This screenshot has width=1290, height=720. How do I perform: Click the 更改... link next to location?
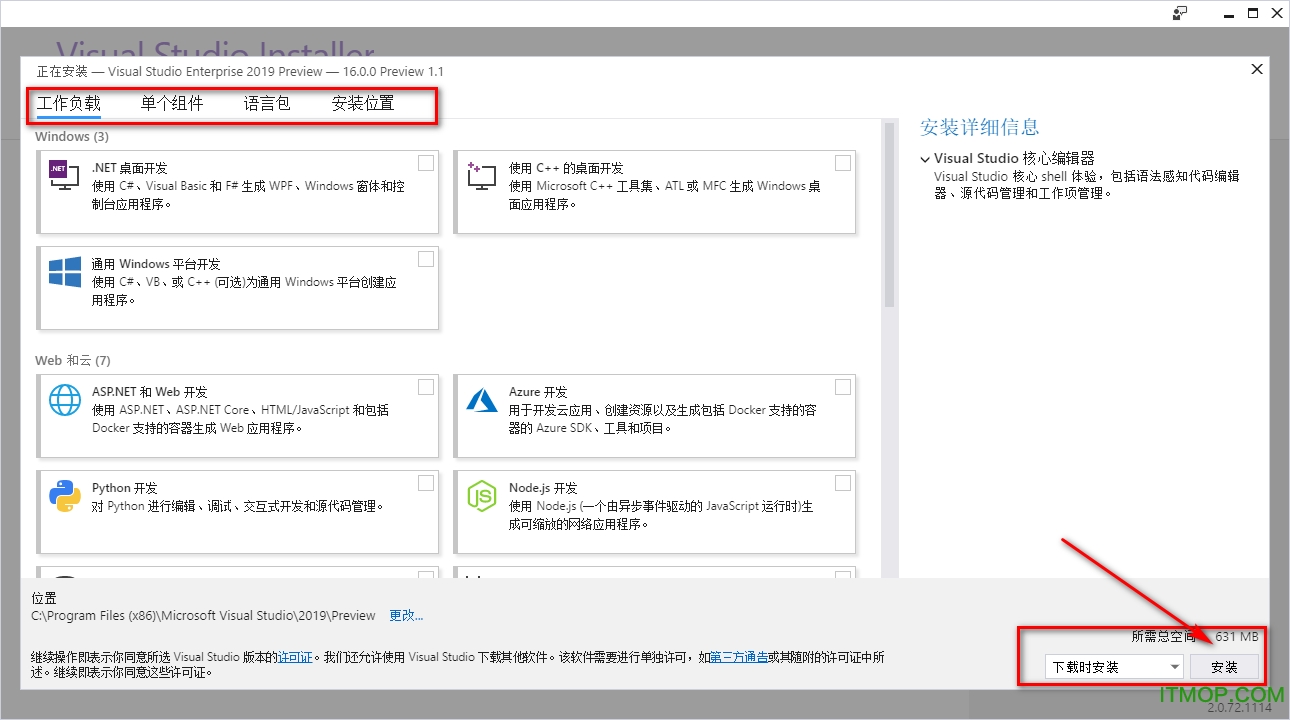(x=406, y=615)
